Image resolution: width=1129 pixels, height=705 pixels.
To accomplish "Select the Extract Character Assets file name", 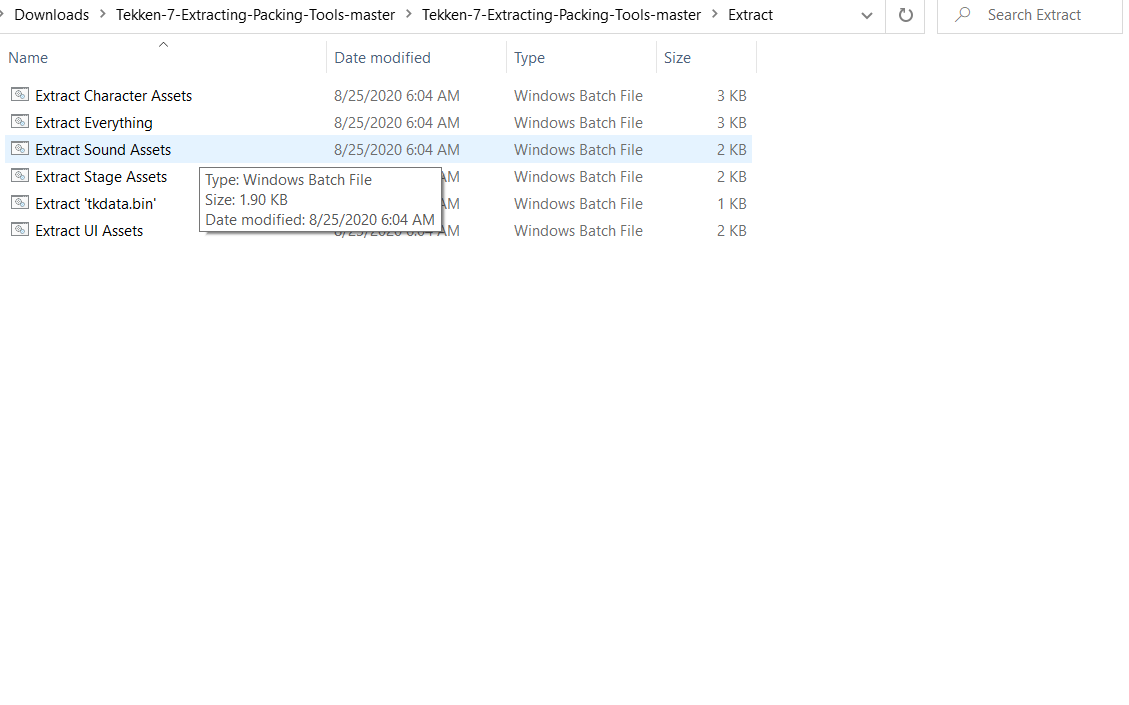I will pyautogui.click(x=114, y=96).
